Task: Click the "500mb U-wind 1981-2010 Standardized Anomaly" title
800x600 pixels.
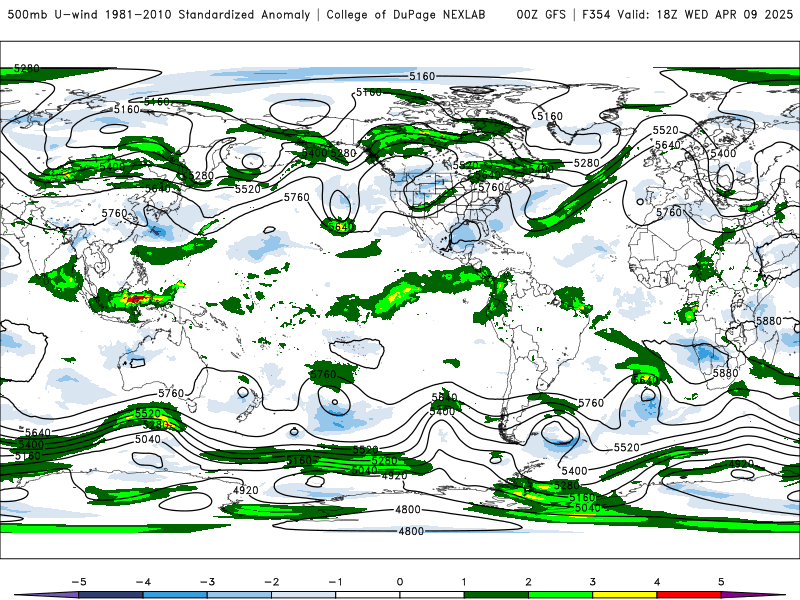Action: (x=159, y=15)
